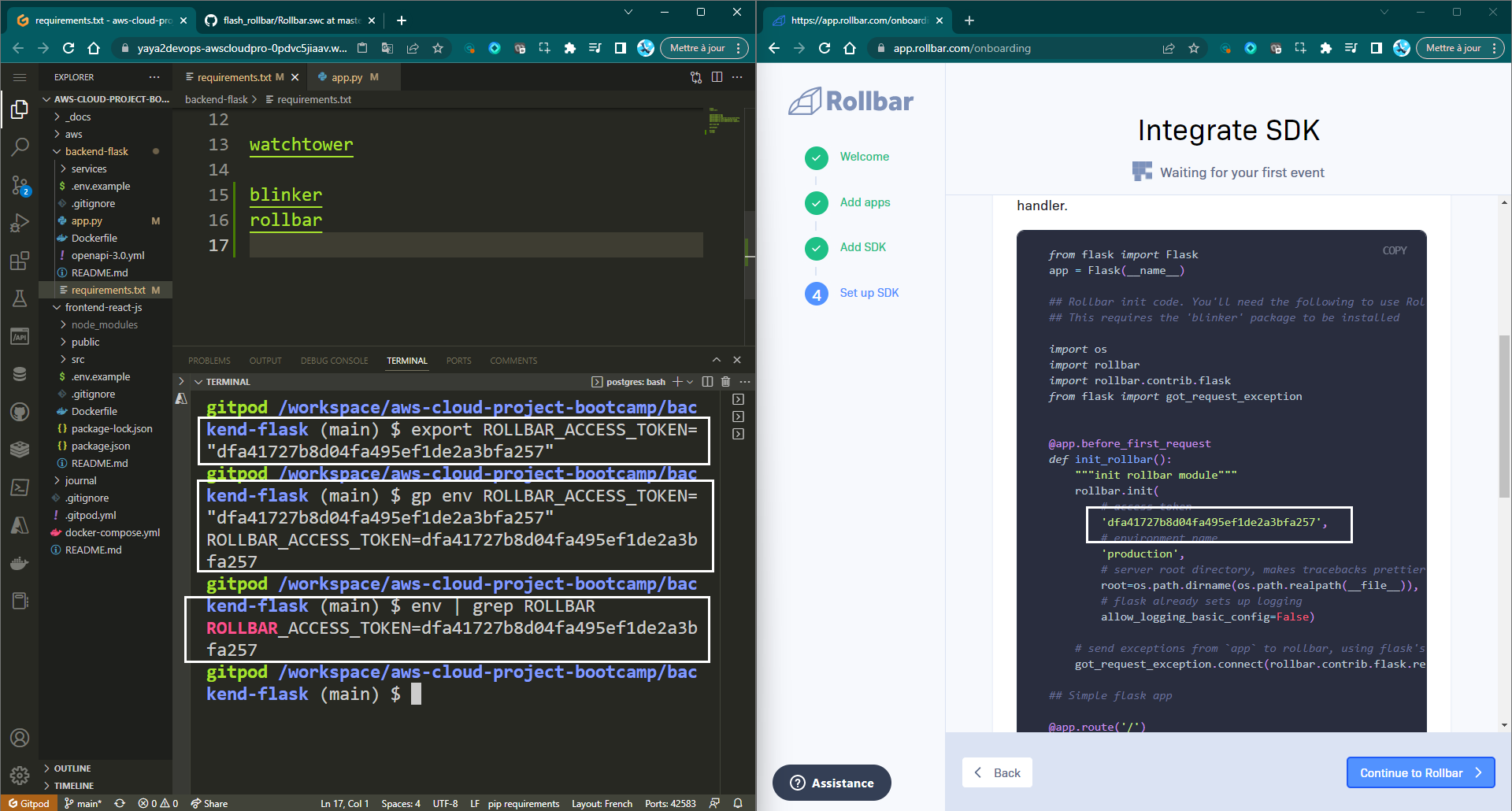Reload the Rollbar onboarding page
Viewport: 1512px width, 811px height.
point(825,48)
